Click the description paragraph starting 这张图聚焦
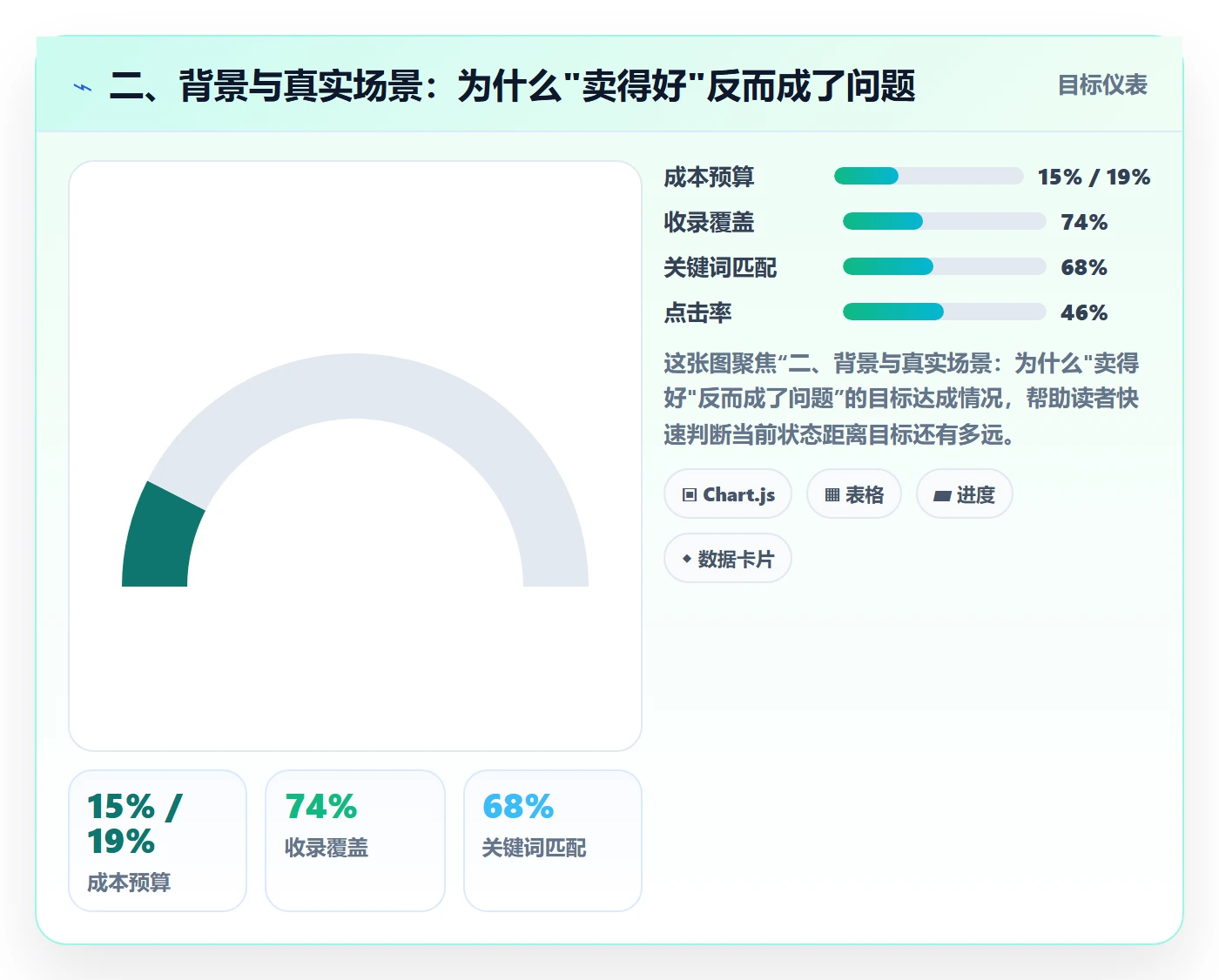 pos(901,399)
